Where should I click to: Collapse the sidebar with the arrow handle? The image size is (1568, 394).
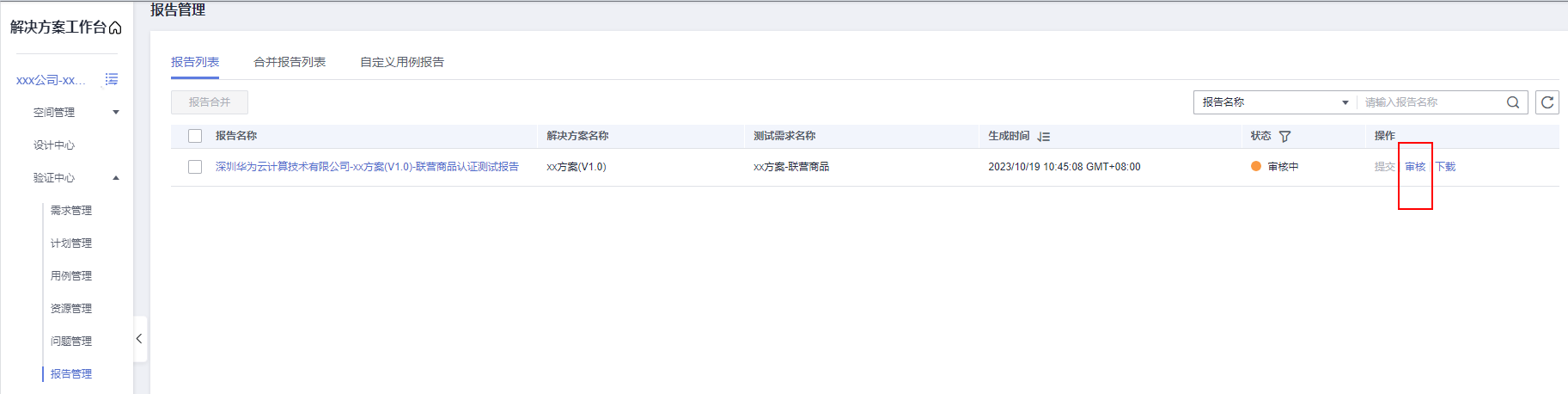coord(139,339)
